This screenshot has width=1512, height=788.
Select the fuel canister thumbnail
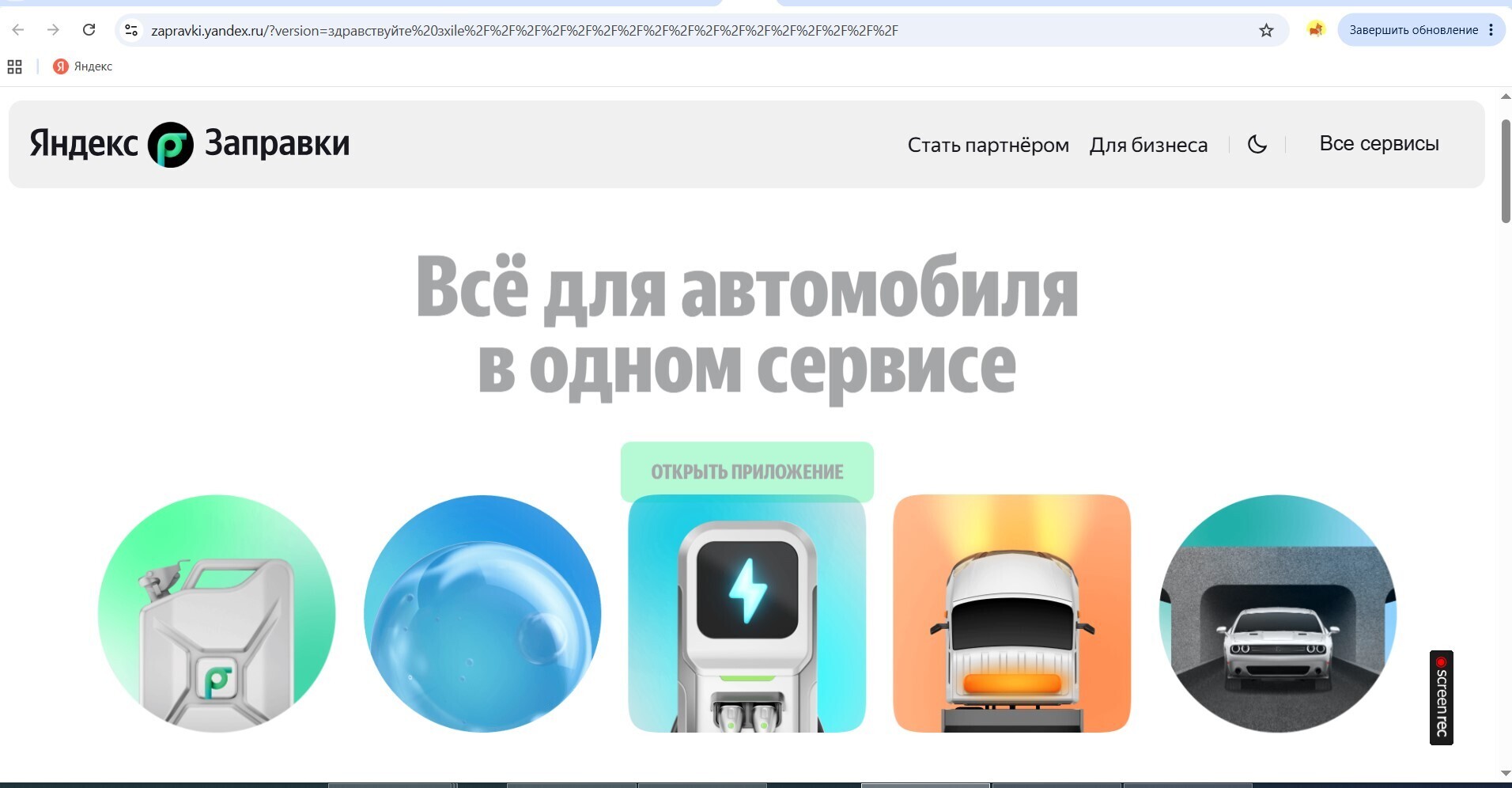coord(217,614)
